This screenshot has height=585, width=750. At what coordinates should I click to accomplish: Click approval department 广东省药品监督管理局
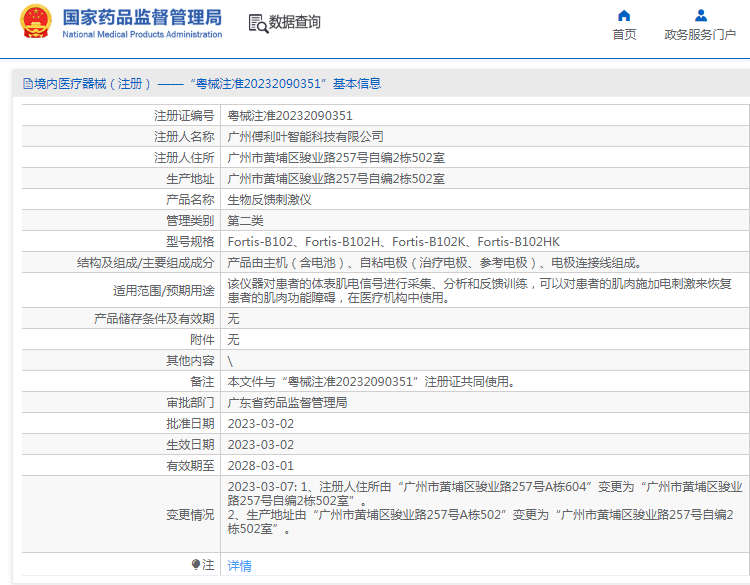click(x=287, y=403)
